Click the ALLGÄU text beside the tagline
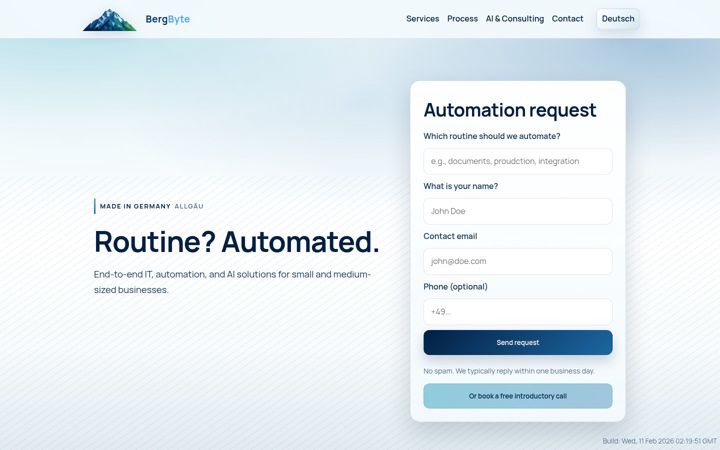Image resolution: width=720 pixels, height=450 pixels. (189, 207)
